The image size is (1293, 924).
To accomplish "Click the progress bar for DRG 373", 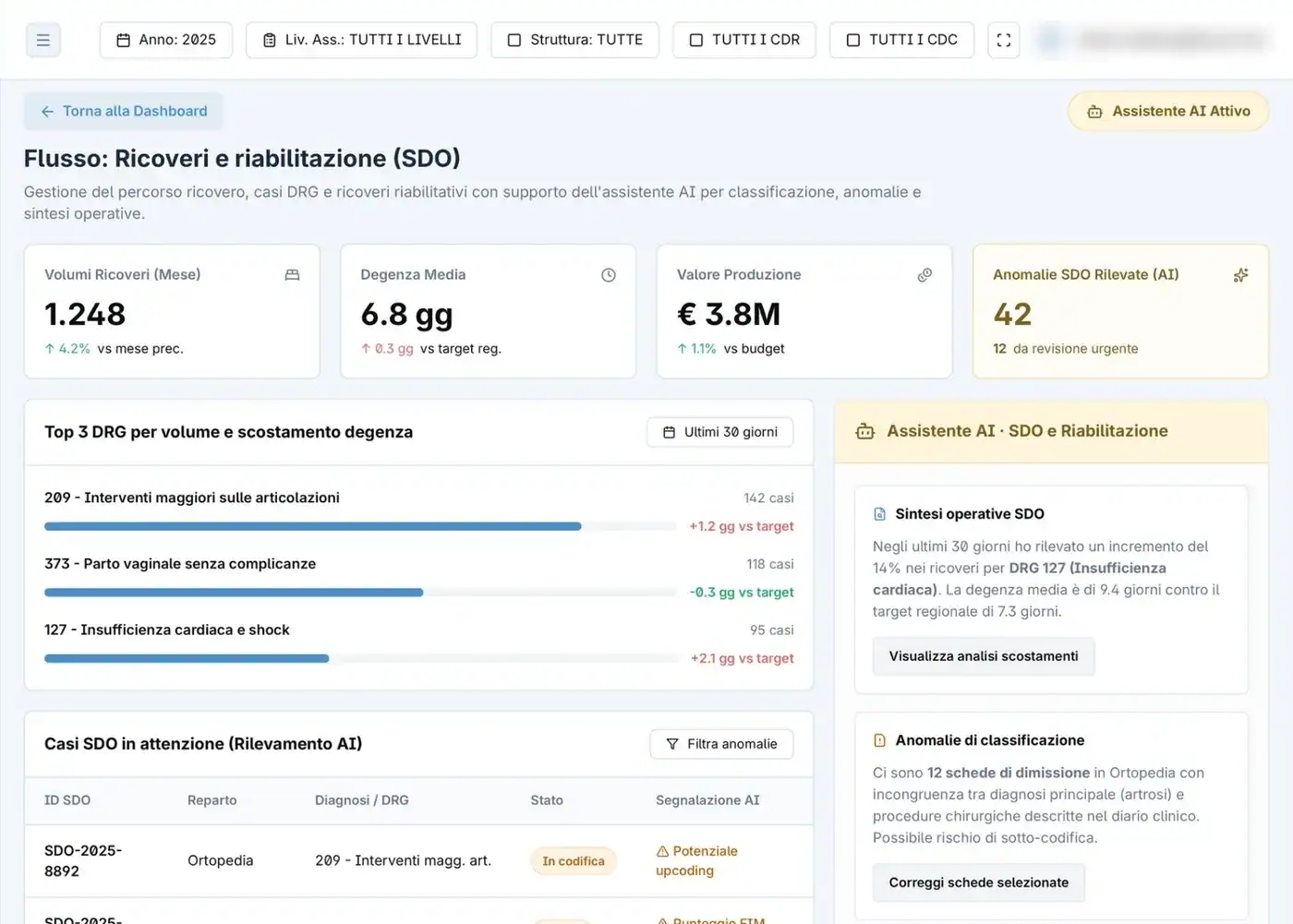I will [360, 593].
